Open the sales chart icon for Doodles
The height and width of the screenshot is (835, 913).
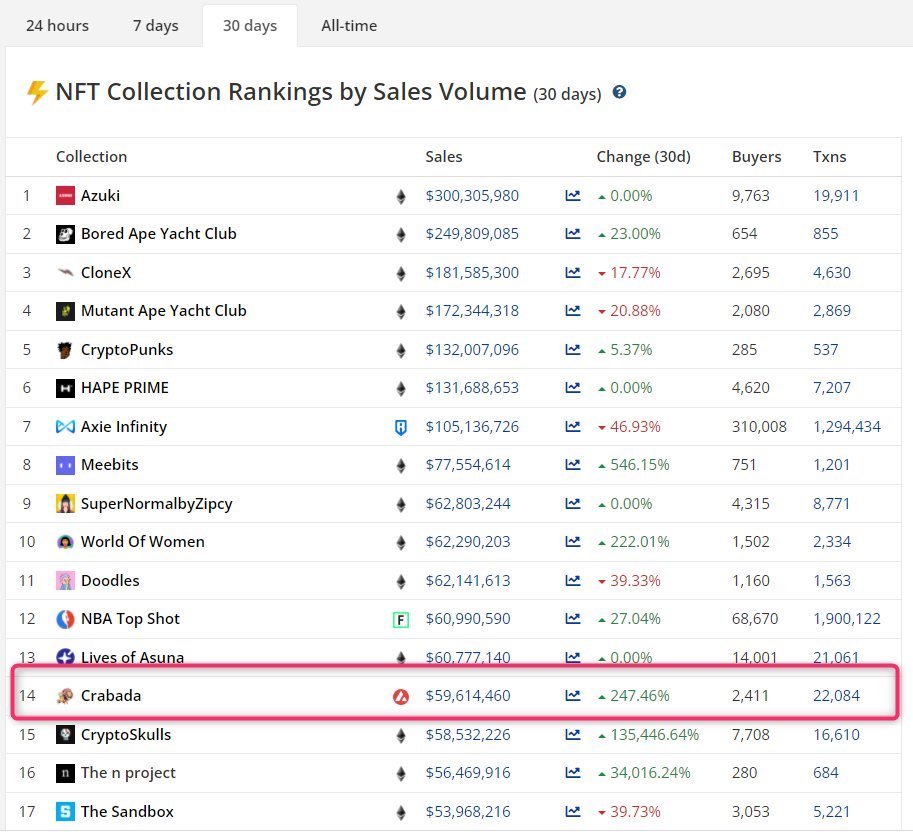pyautogui.click(x=573, y=581)
